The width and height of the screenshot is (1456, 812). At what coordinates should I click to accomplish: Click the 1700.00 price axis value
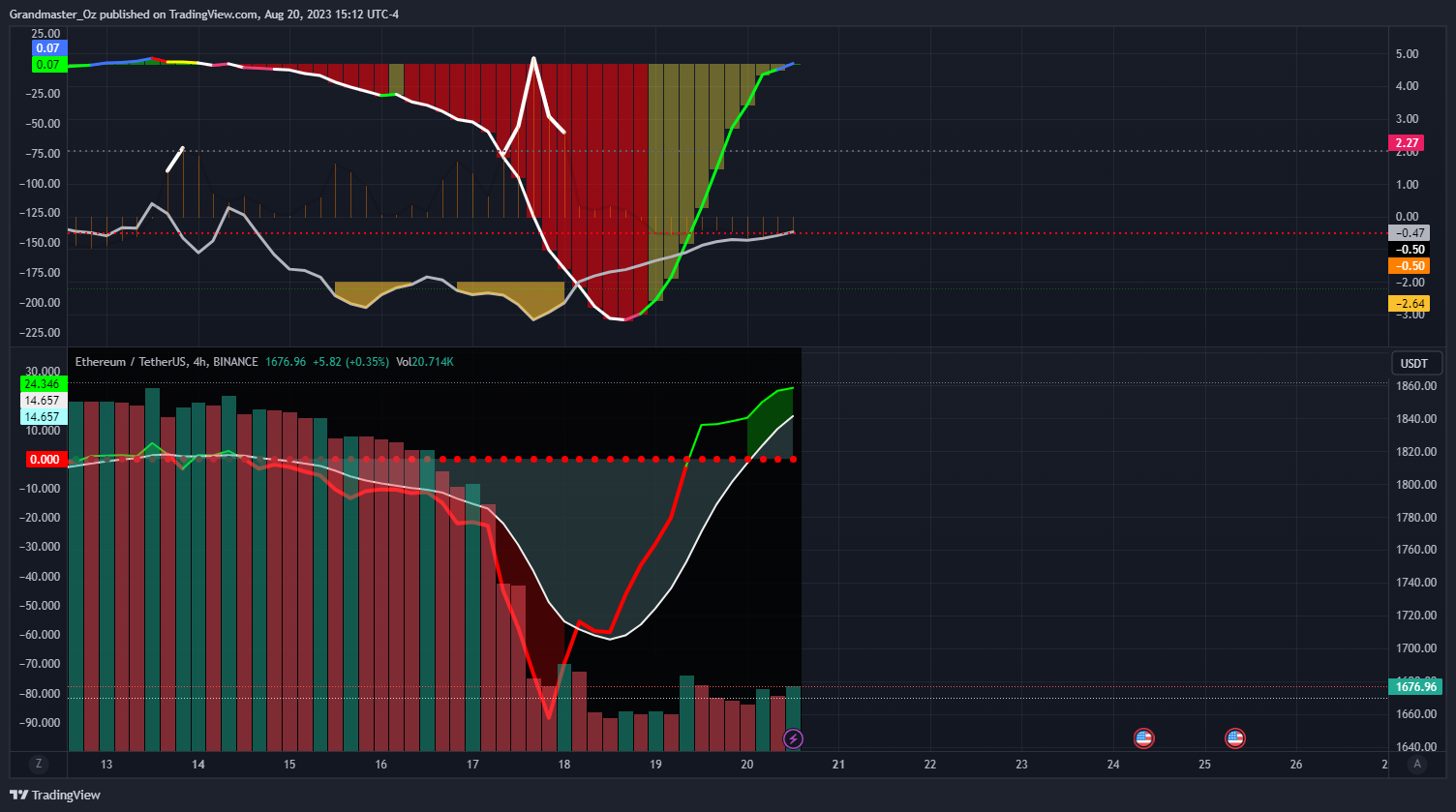(x=1415, y=648)
